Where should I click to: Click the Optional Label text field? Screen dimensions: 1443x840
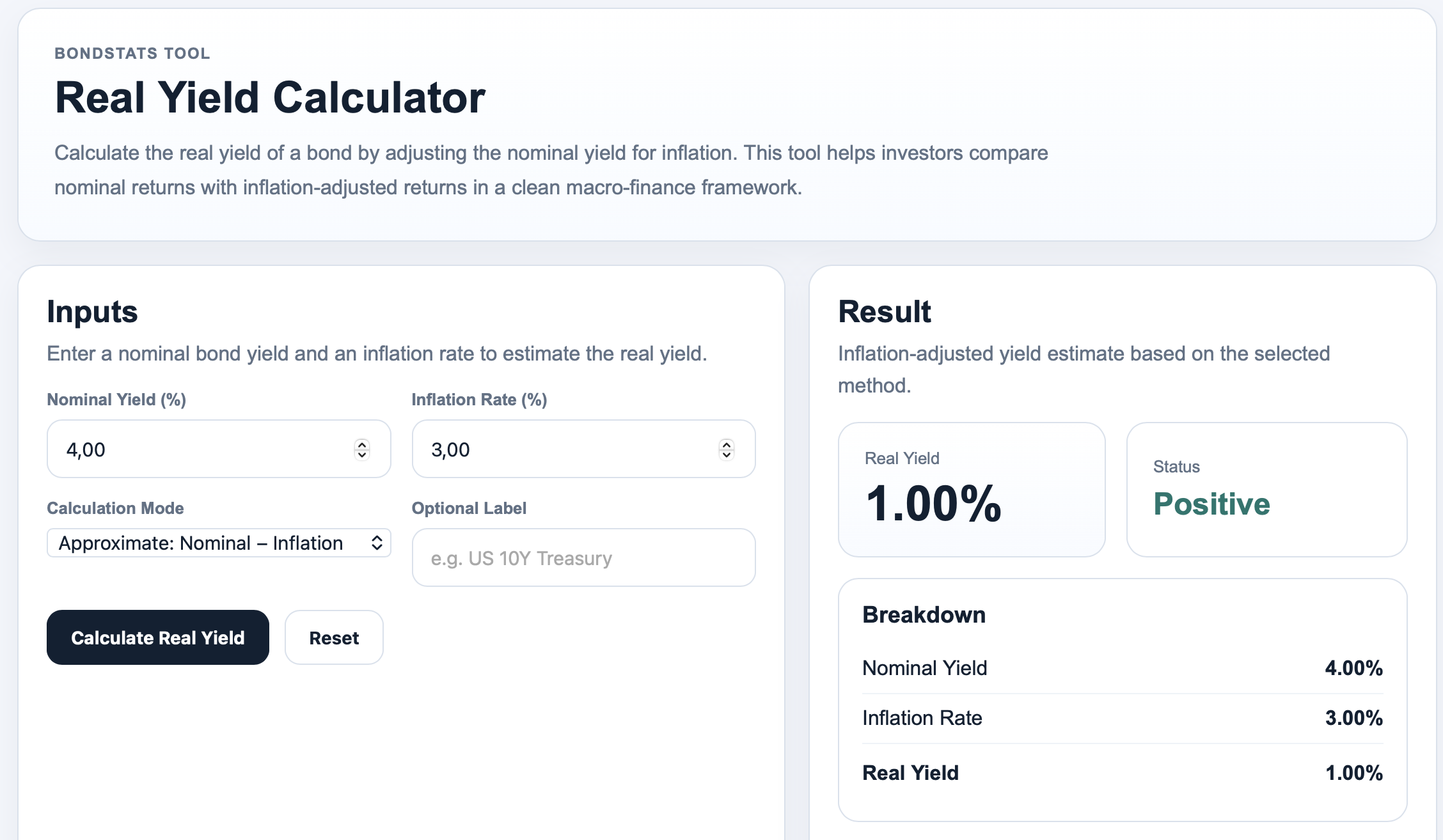point(583,557)
